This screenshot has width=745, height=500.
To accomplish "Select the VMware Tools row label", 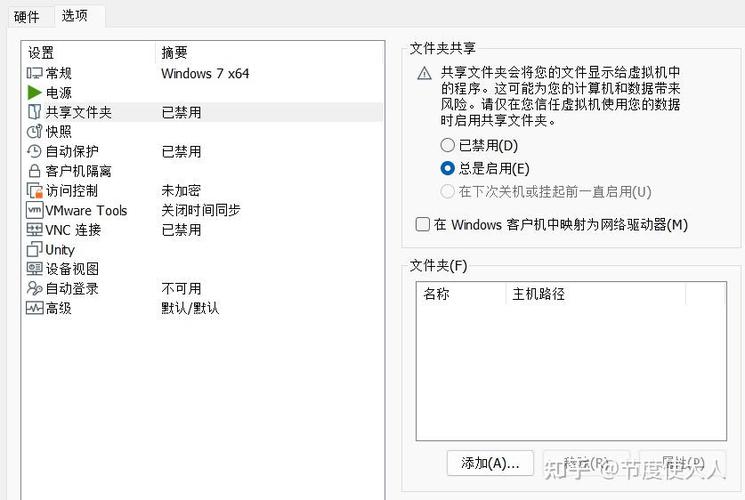I will (x=86, y=210).
